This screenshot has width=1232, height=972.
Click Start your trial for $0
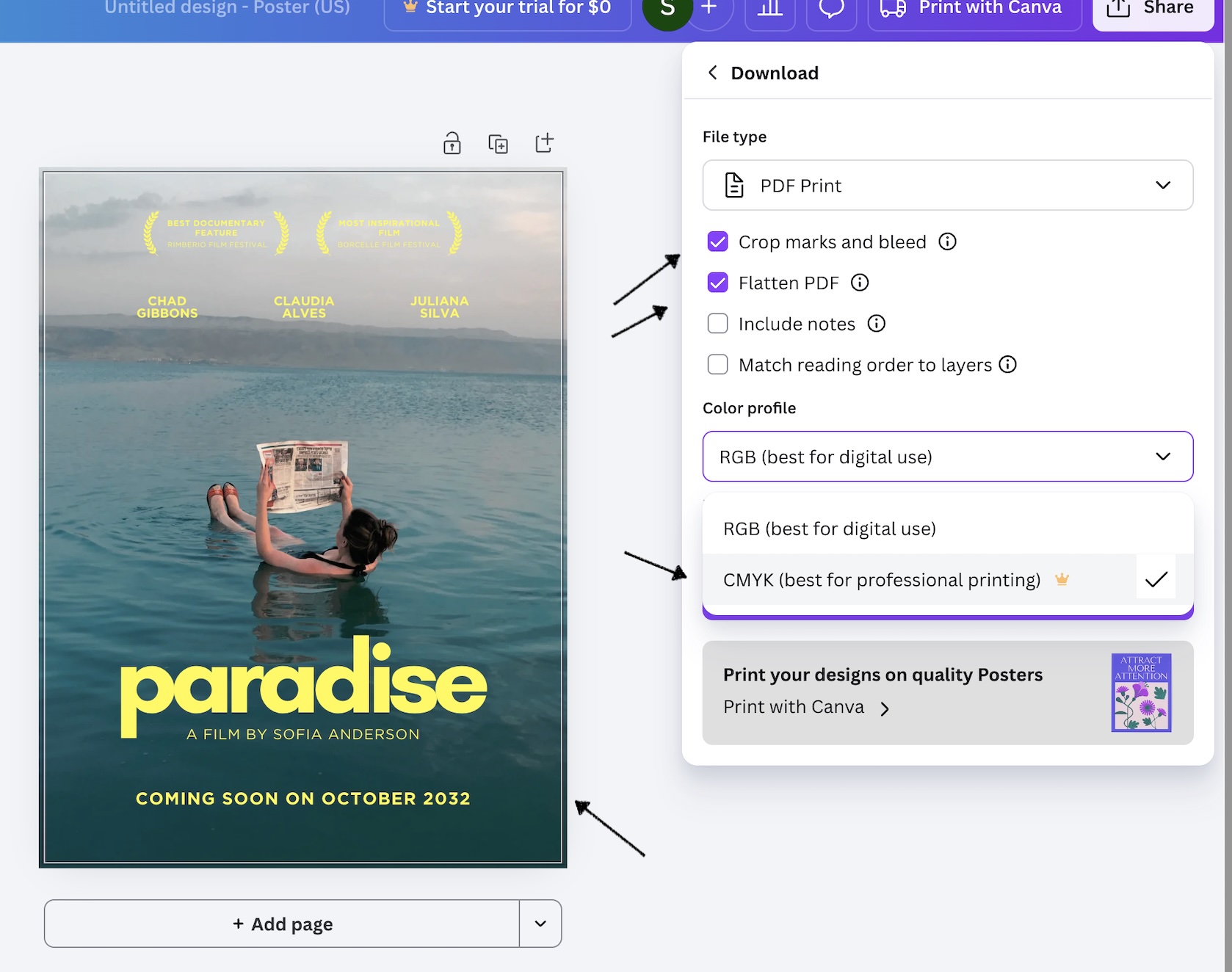pos(507,8)
